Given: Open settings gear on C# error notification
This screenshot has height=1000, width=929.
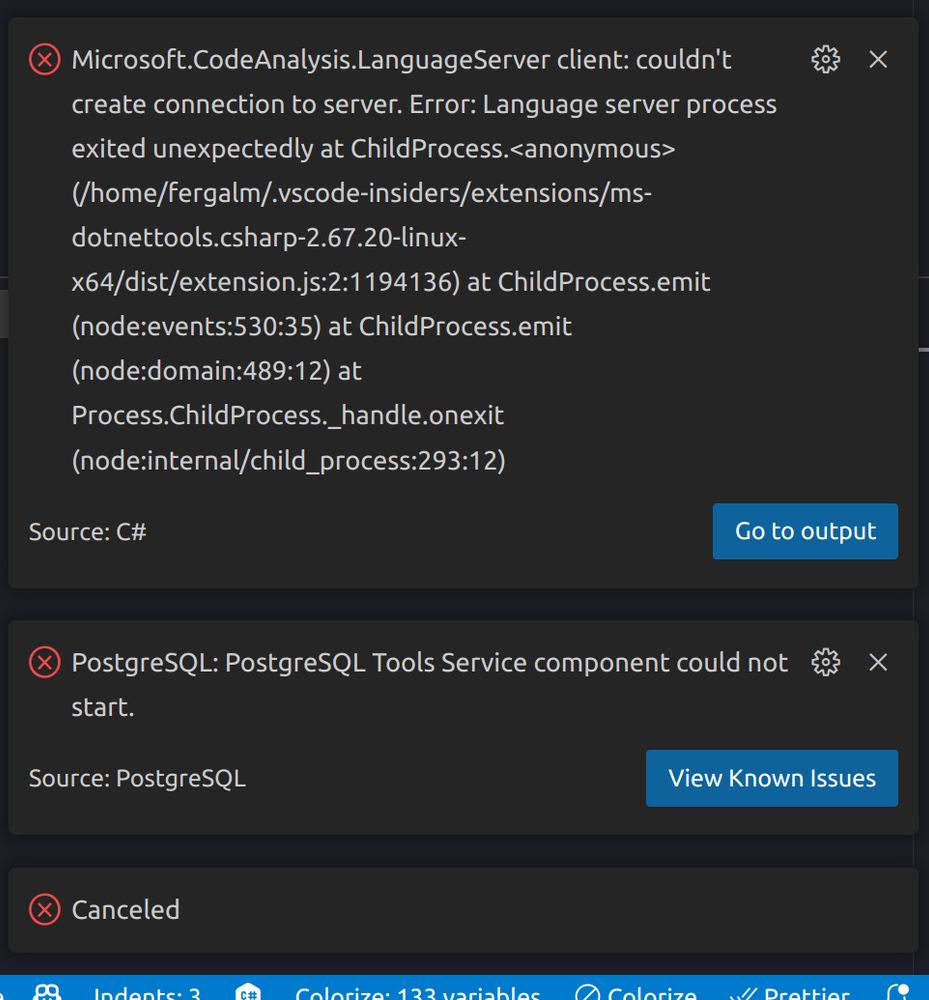Looking at the screenshot, I should pos(825,60).
